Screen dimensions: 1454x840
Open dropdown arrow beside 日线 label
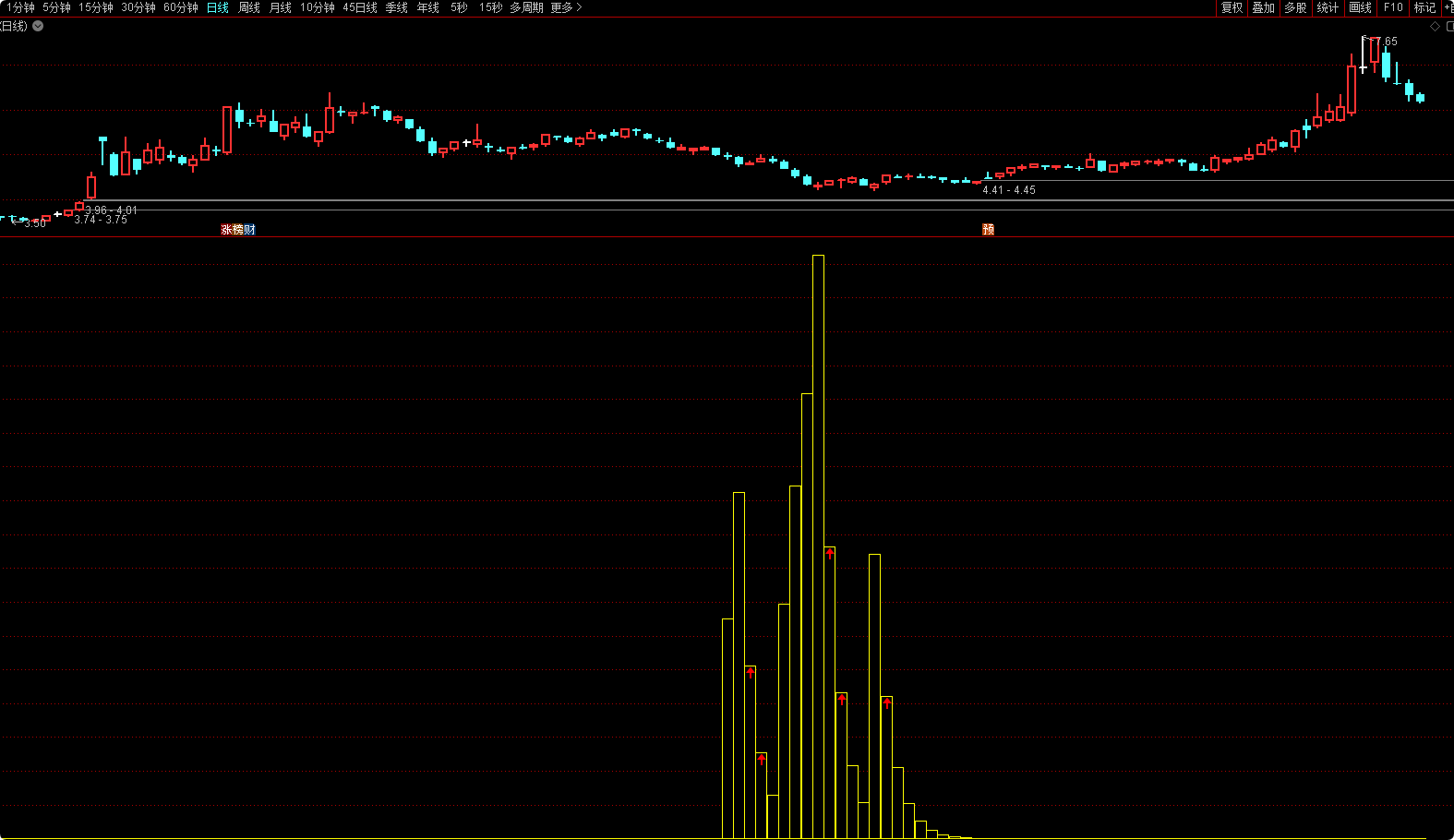pos(38,26)
